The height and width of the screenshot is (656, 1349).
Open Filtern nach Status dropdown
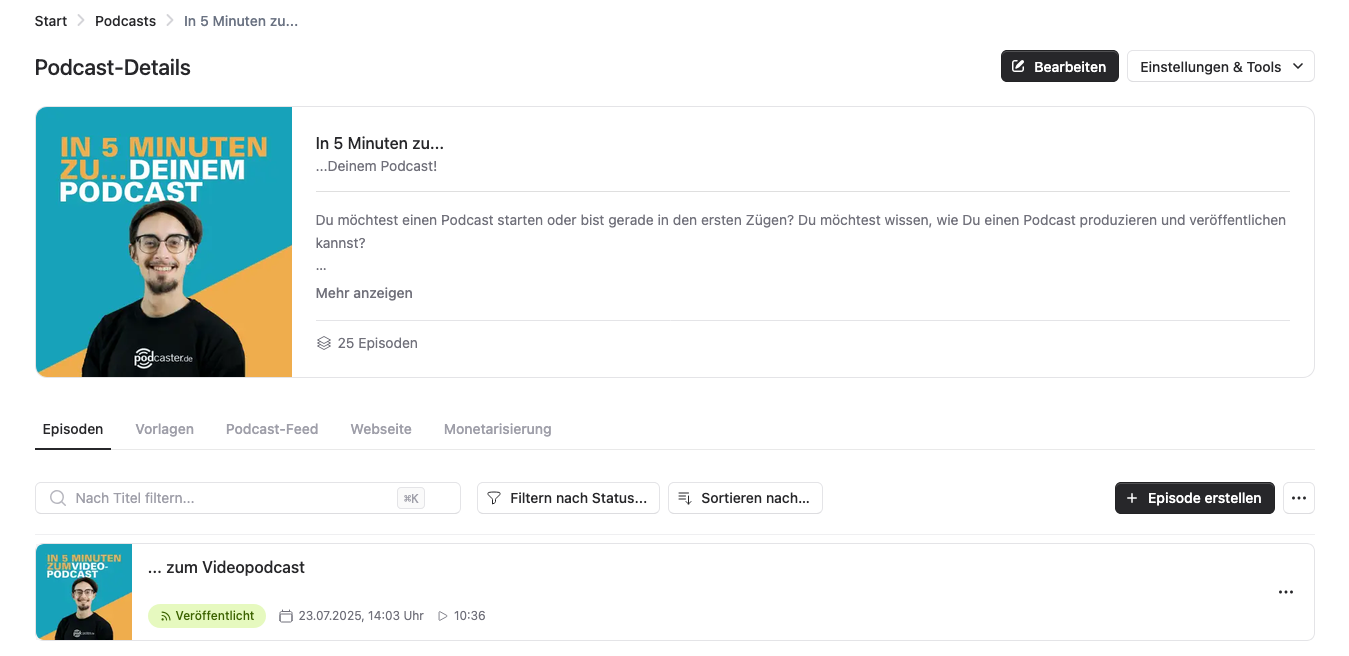pyautogui.click(x=568, y=498)
